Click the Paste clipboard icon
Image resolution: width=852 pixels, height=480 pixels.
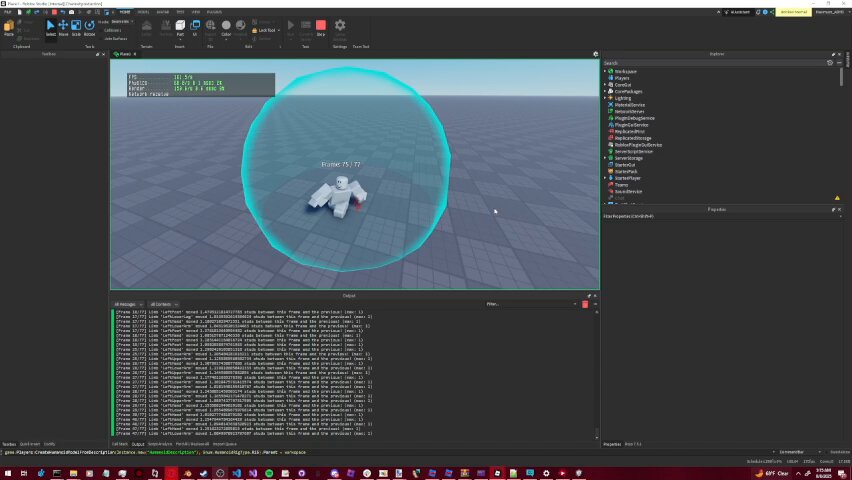9,28
